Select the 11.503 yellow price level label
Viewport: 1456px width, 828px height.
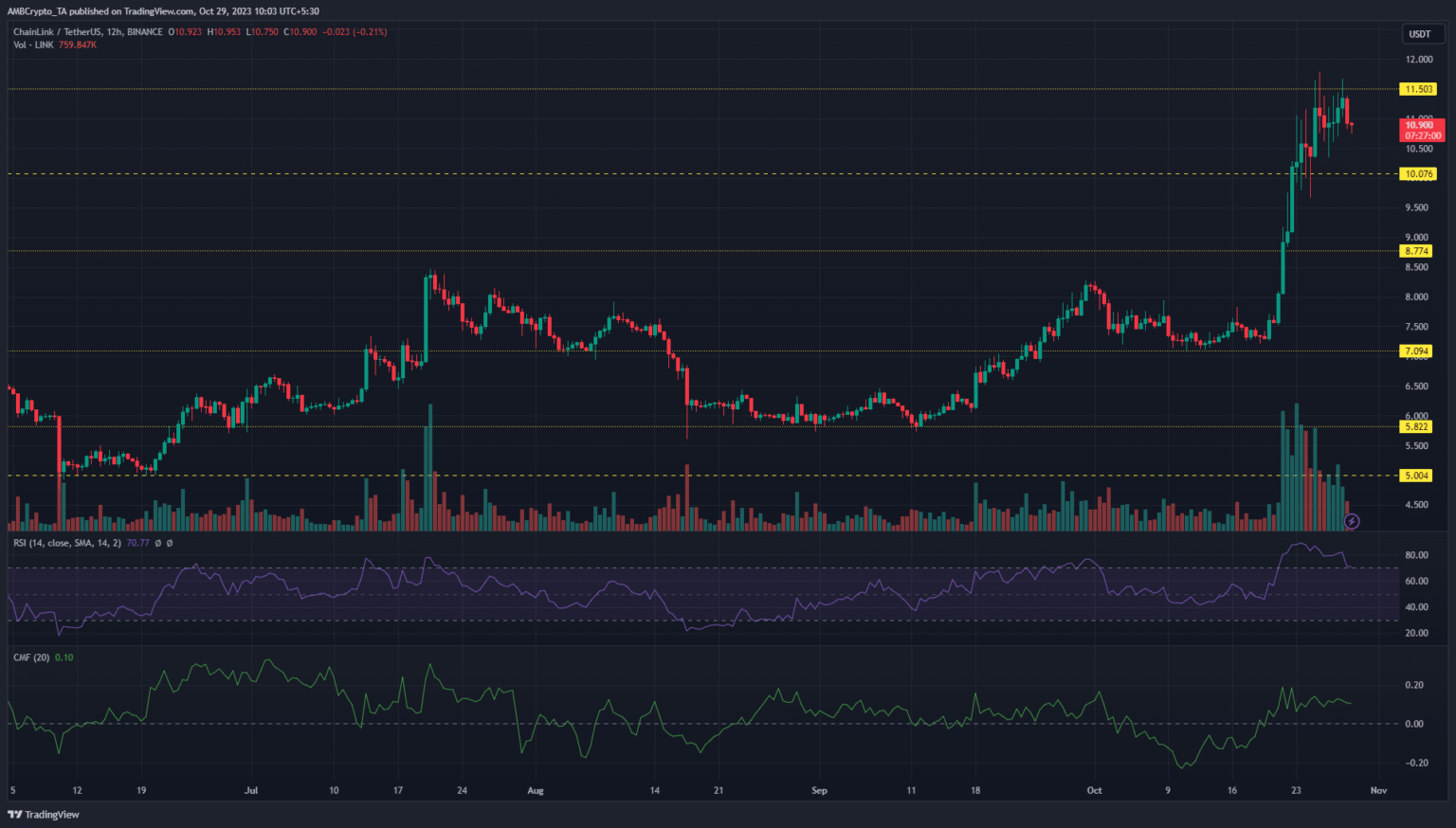(1418, 89)
